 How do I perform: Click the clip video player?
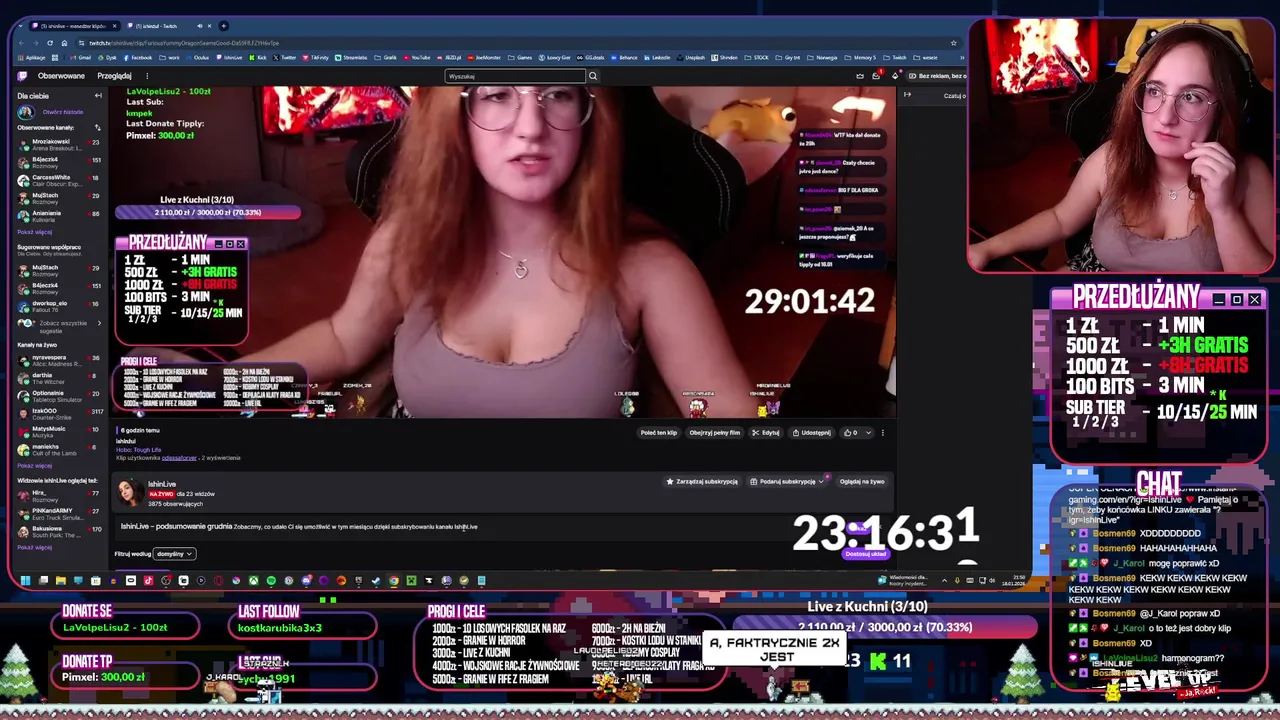pyautogui.click(x=505, y=252)
